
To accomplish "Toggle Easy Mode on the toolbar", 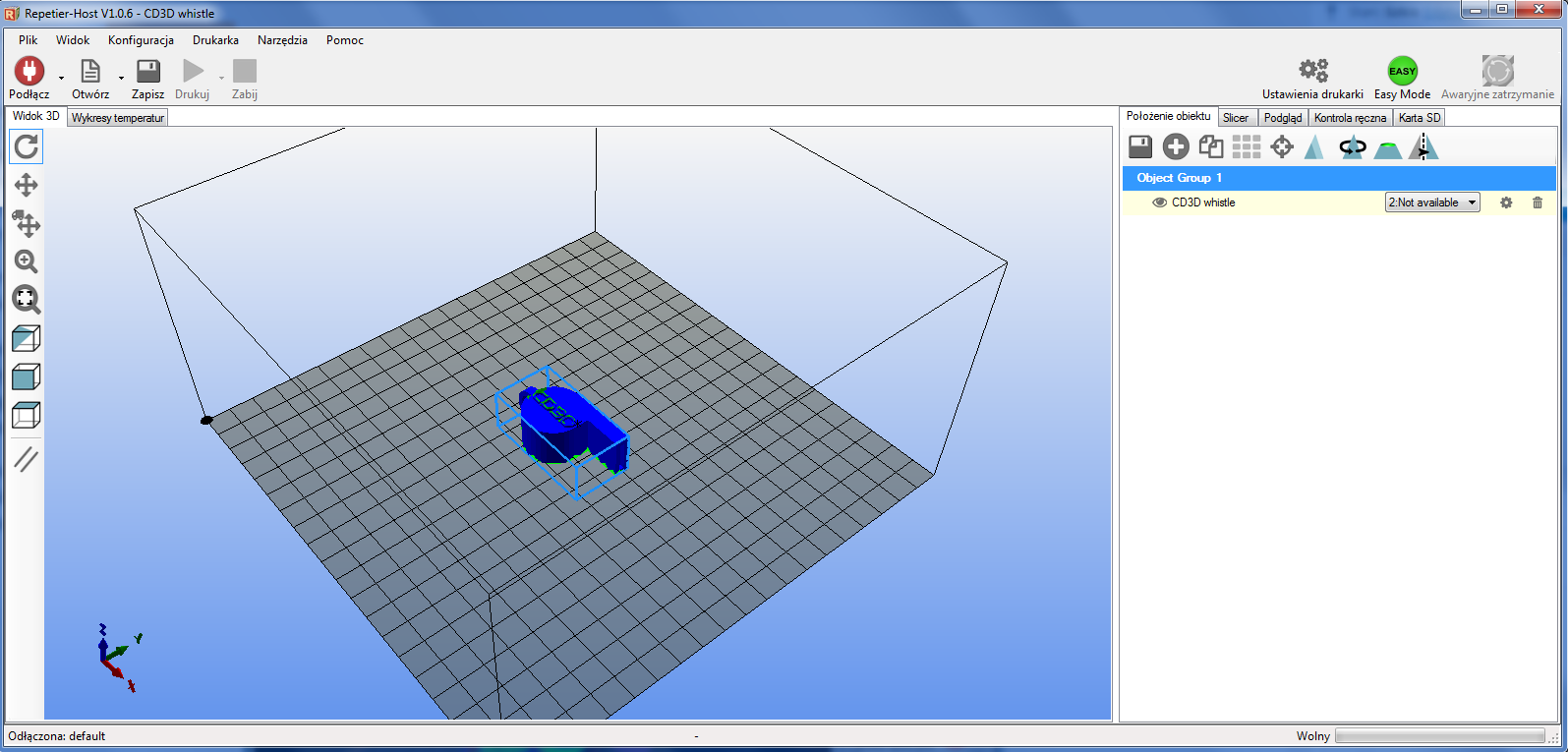I will coord(1402,79).
